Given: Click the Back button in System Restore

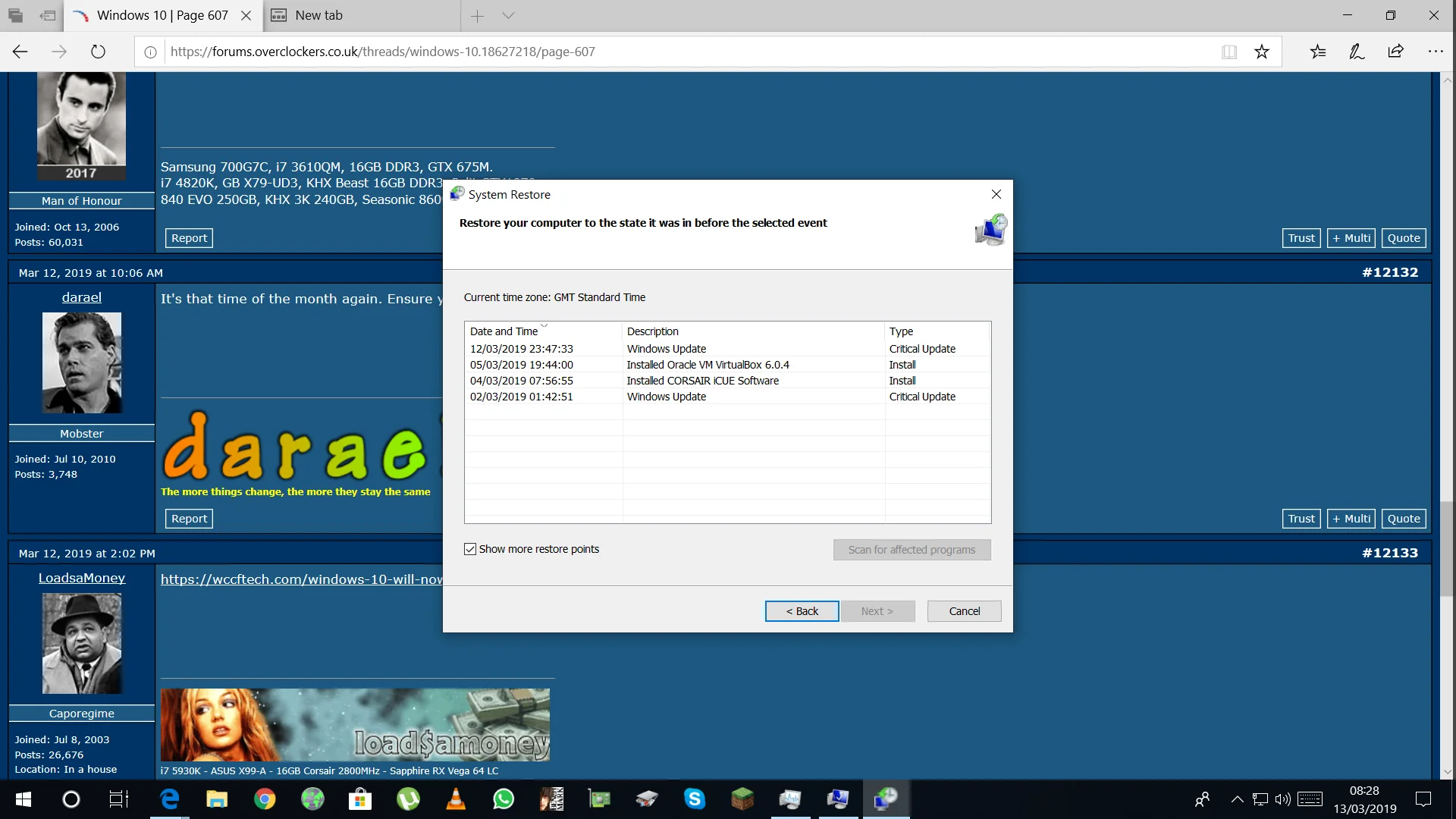Looking at the screenshot, I should click(802, 611).
